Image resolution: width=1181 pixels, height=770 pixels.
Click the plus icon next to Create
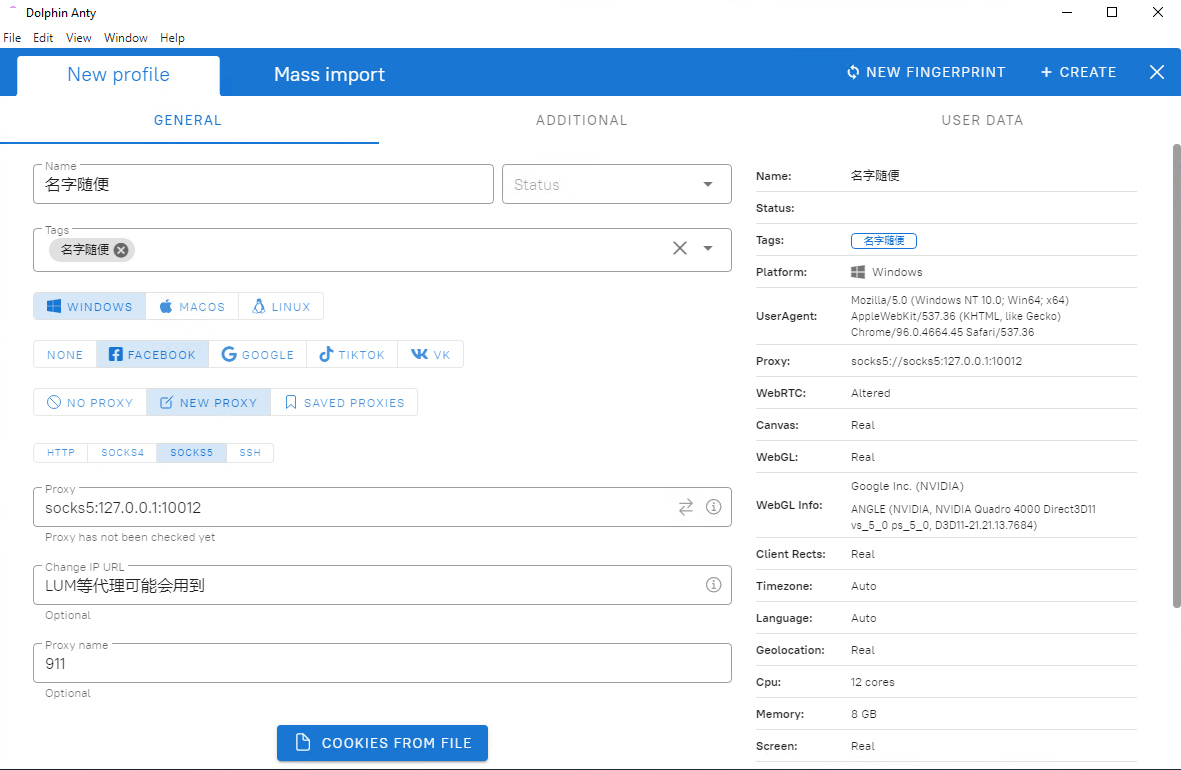coord(1046,72)
